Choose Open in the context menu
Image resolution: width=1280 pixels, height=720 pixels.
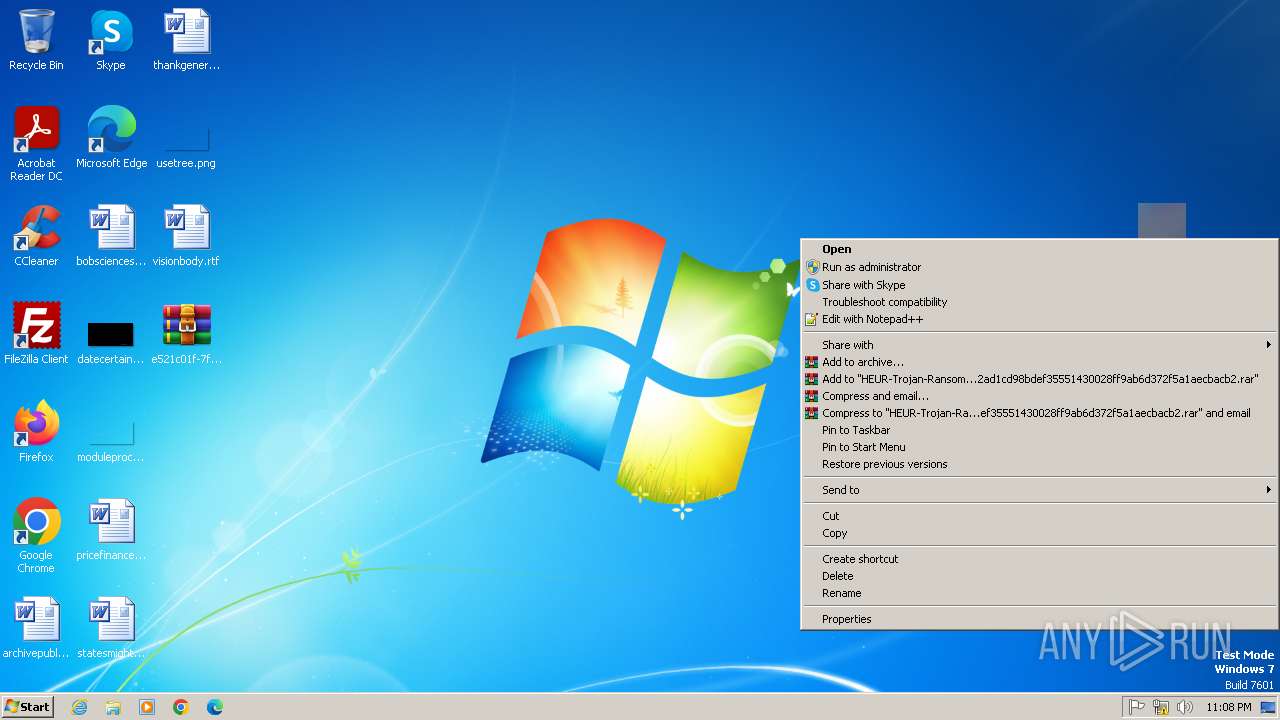tap(1039, 250)
